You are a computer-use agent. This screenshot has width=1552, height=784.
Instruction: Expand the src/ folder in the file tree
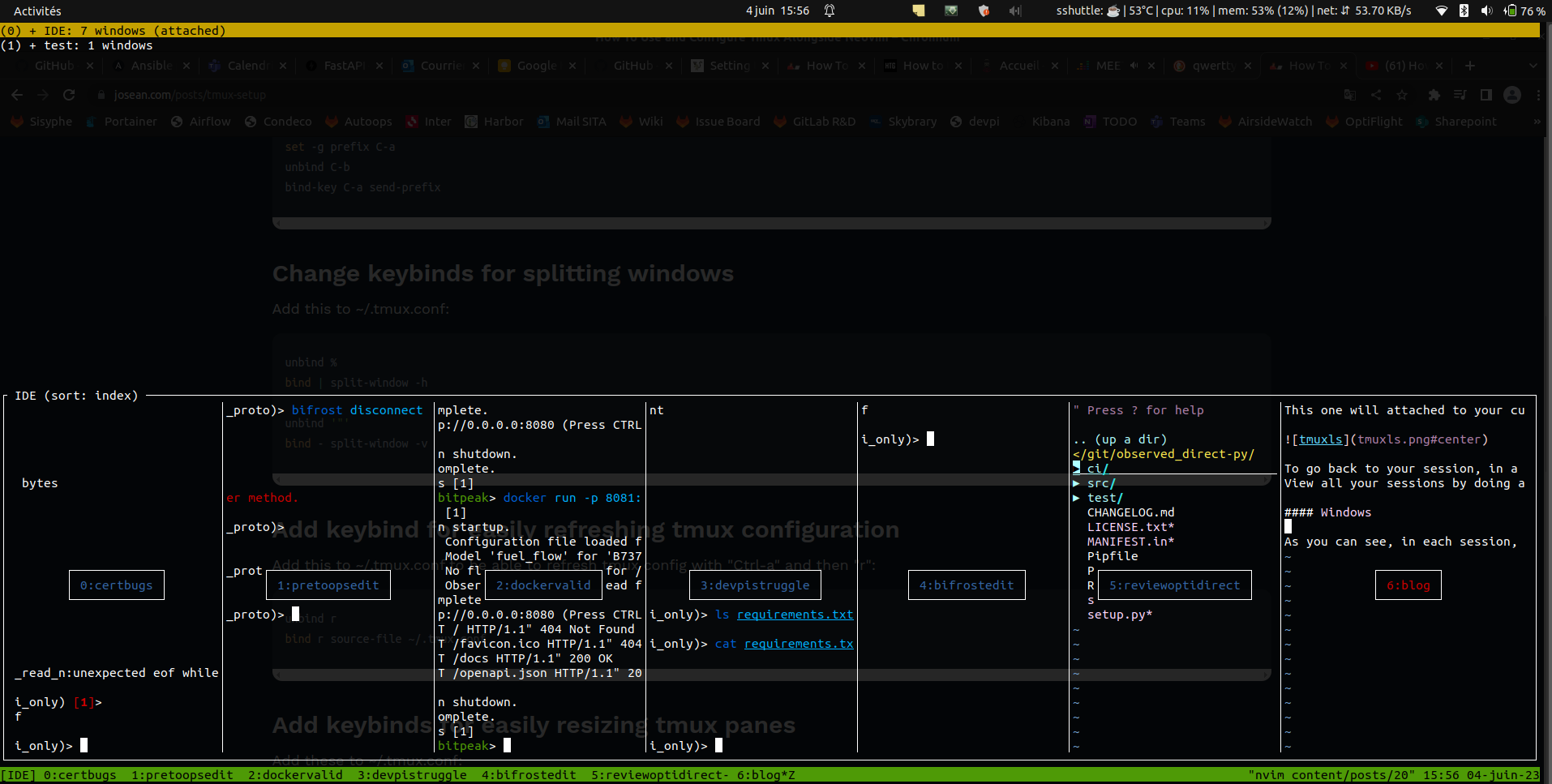pyautogui.click(x=1076, y=483)
